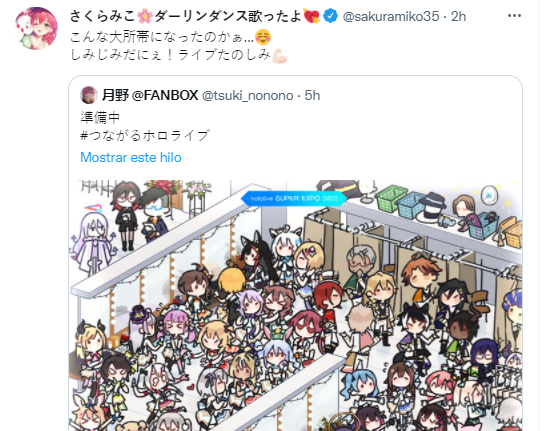Click the quoted tweet's small 月野 avatar
Screen dimensions: 552x431
click(x=89, y=95)
